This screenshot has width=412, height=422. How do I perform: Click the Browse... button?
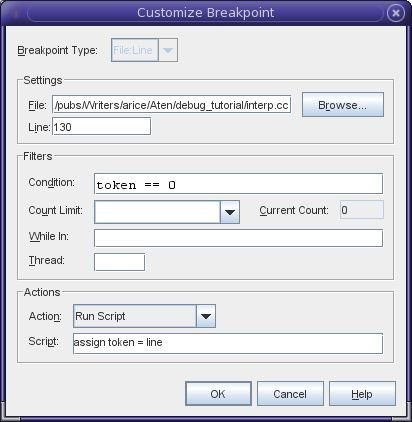[343, 105]
